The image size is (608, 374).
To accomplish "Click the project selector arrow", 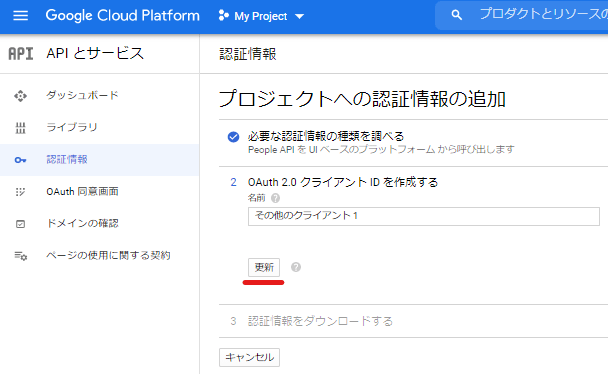I will tap(299, 16).
